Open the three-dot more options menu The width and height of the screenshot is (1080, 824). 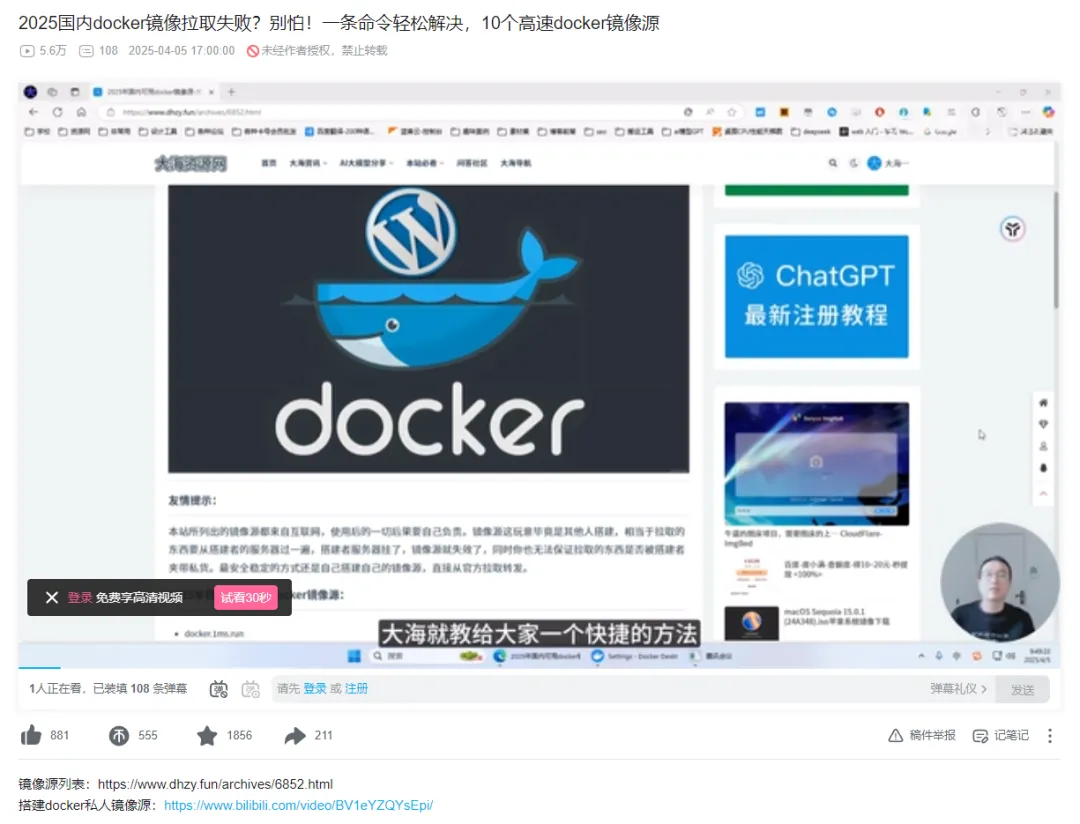click(1050, 736)
